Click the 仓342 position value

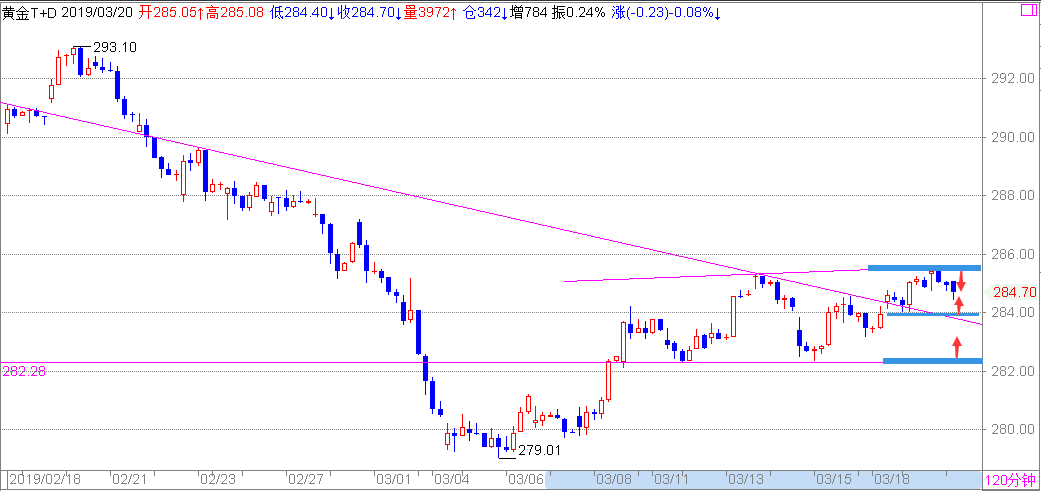(x=484, y=11)
